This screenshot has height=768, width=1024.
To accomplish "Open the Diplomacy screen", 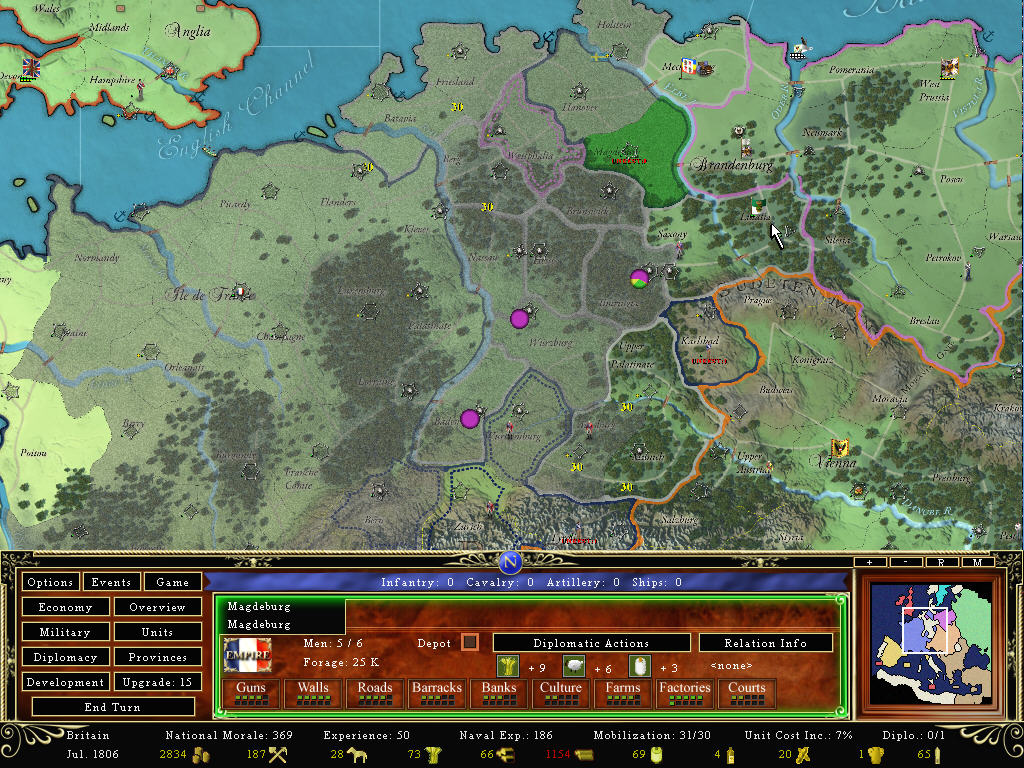I will pyautogui.click(x=65, y=658).
